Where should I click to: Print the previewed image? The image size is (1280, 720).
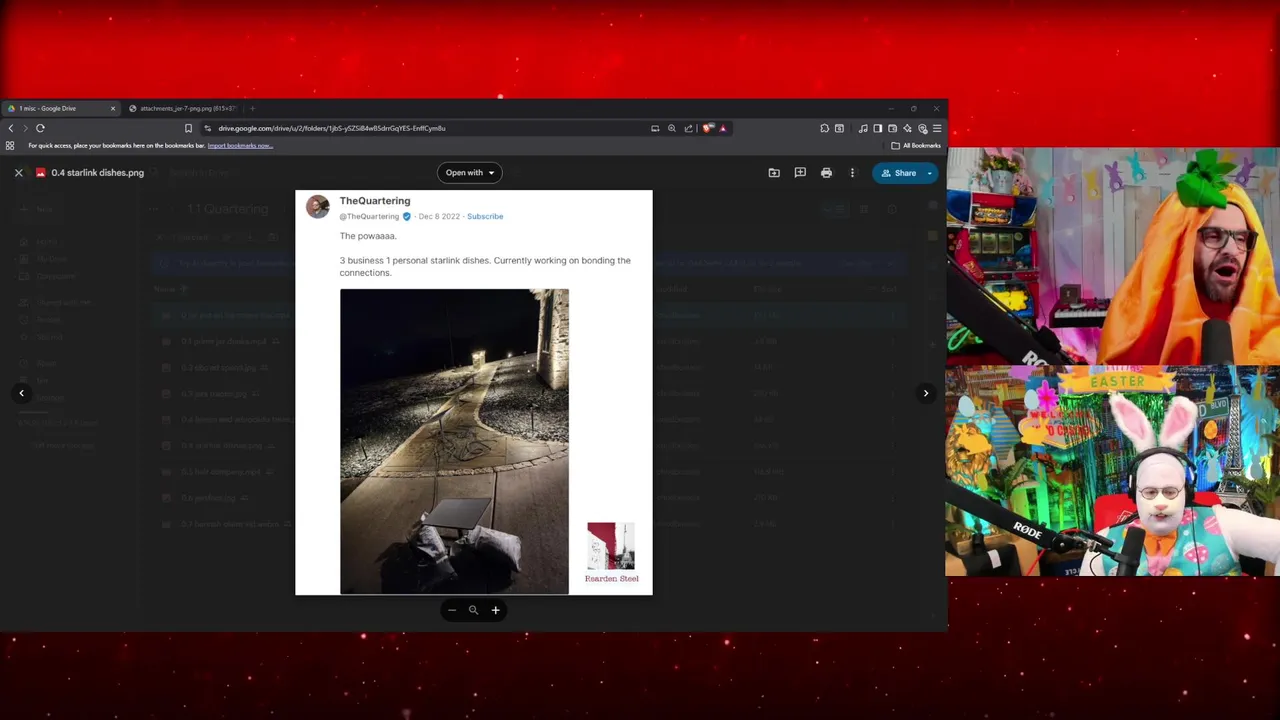click(x=826, y=173)
